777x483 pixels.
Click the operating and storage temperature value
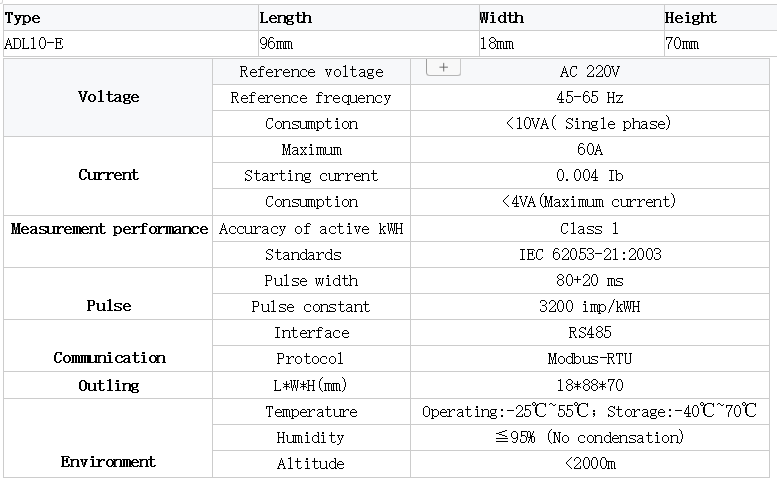(589, 411)
